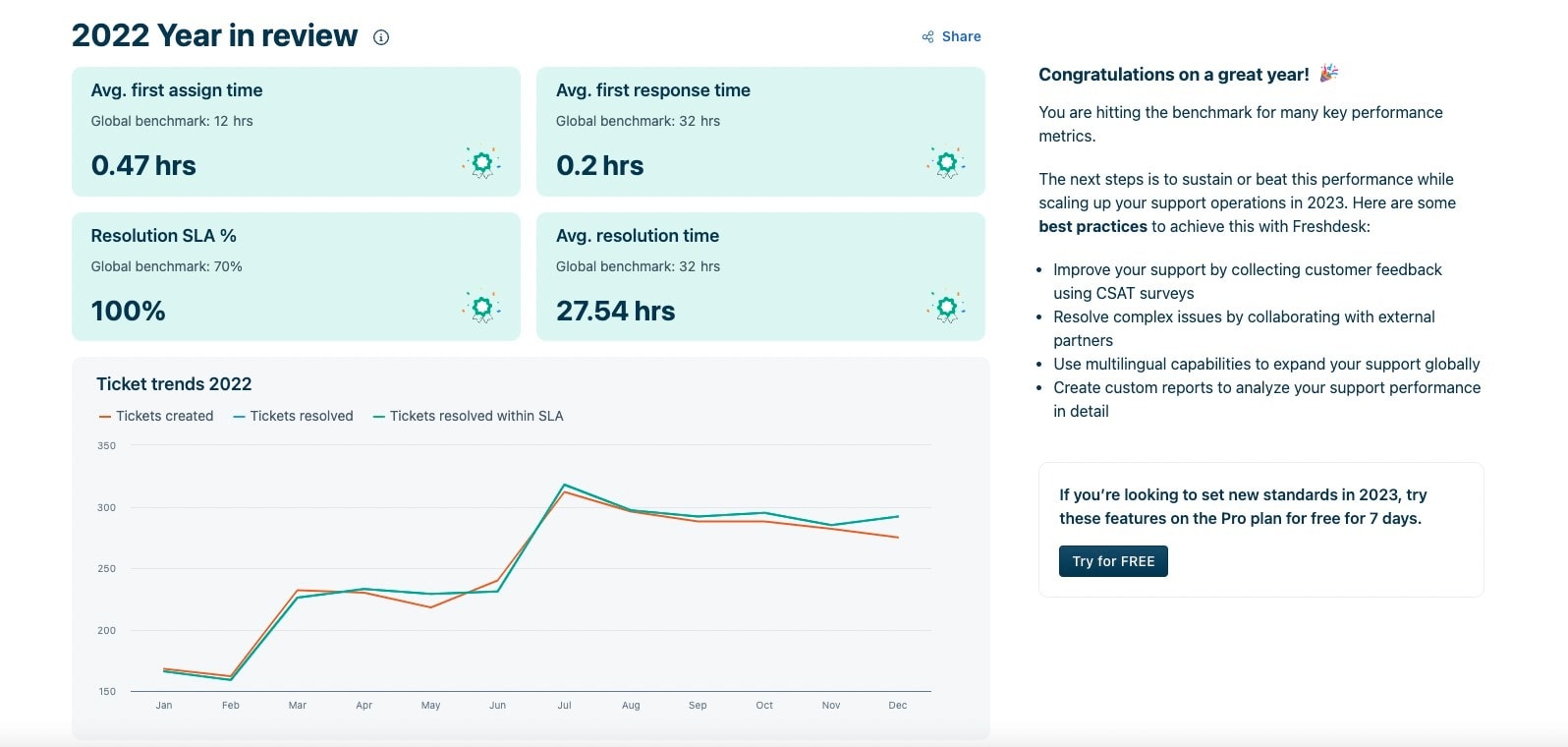The height and width of the screenshot is (747, 1568).
Task: Click the Dec label on the chart axis
Action: [x=898, y=705]
